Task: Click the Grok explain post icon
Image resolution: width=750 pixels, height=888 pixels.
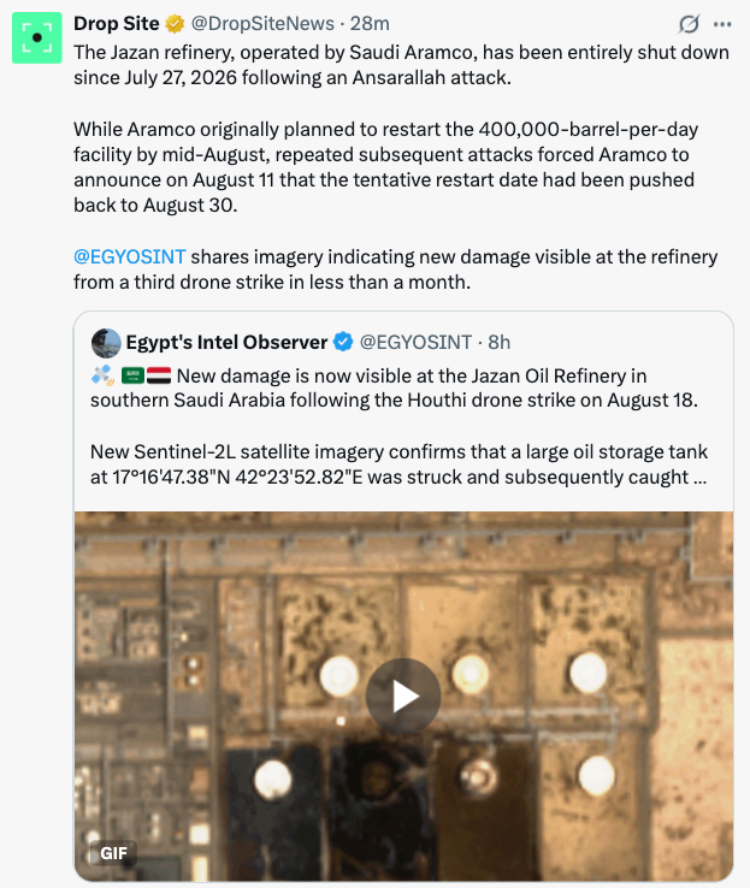Action: [x=688, y=24]
